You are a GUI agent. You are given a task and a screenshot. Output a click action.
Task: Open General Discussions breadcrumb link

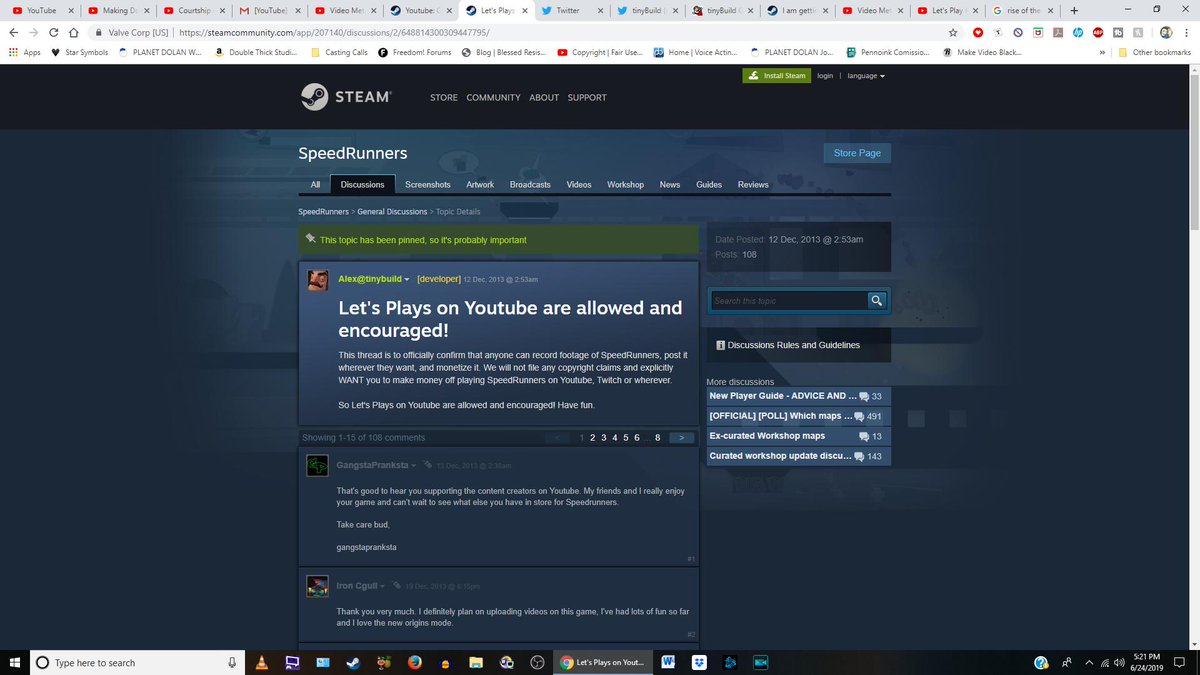click(x=392, y=212)
